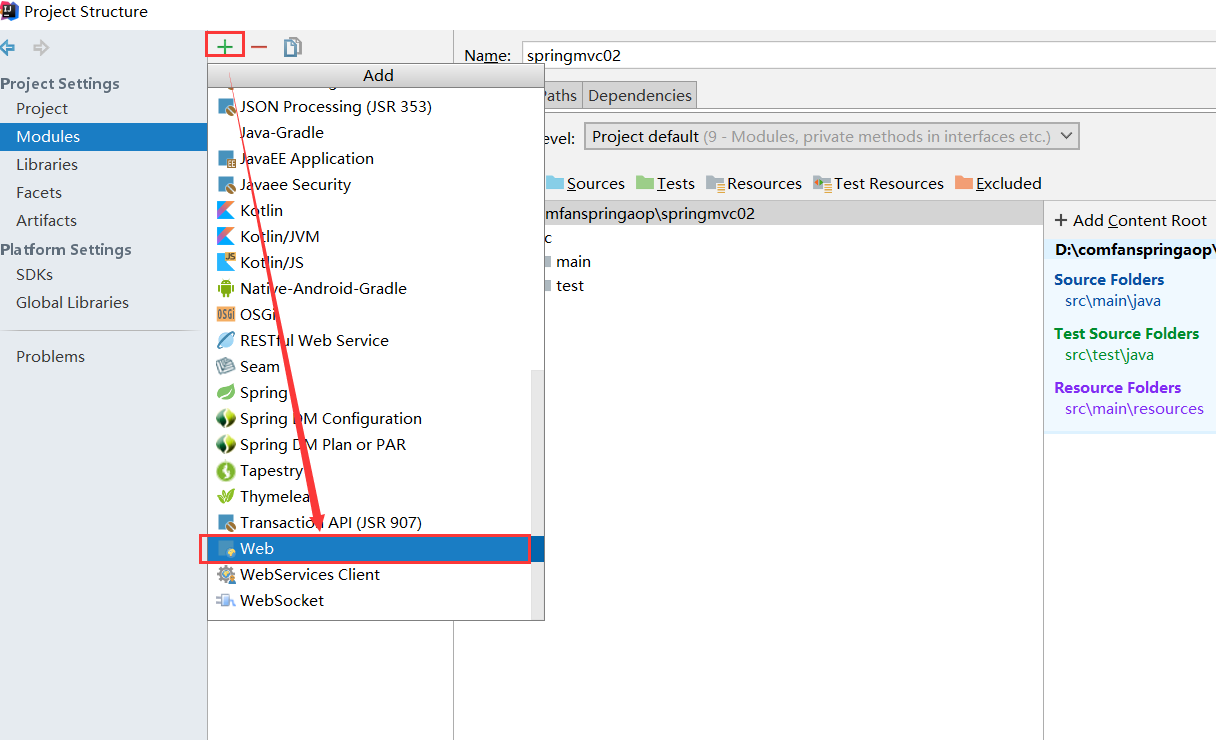1216x740 pixels.
Task: Mark as Resources folder
Action: [x=754, y=183]
